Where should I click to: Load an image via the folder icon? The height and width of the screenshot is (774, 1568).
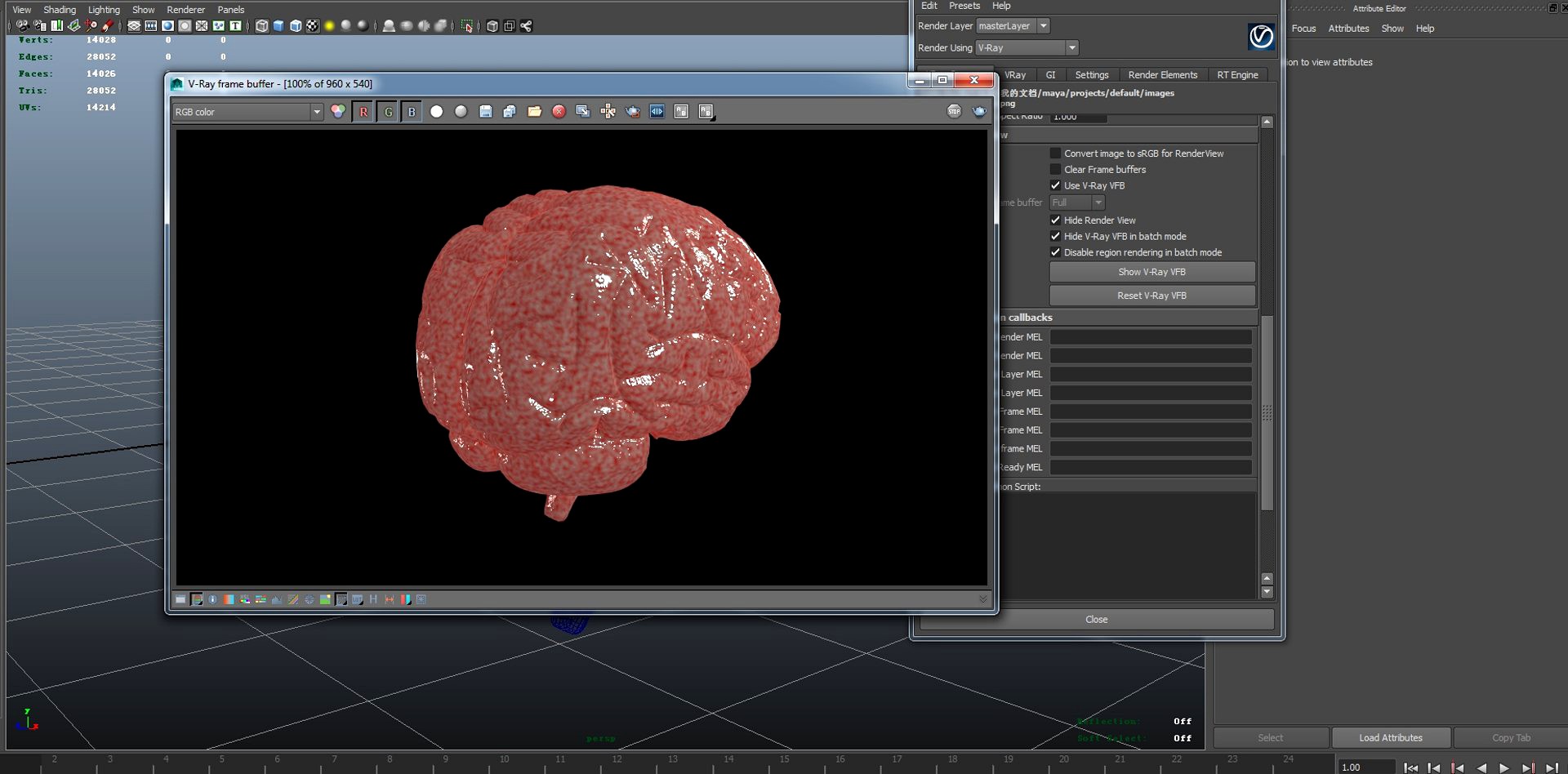pos(534,112)
